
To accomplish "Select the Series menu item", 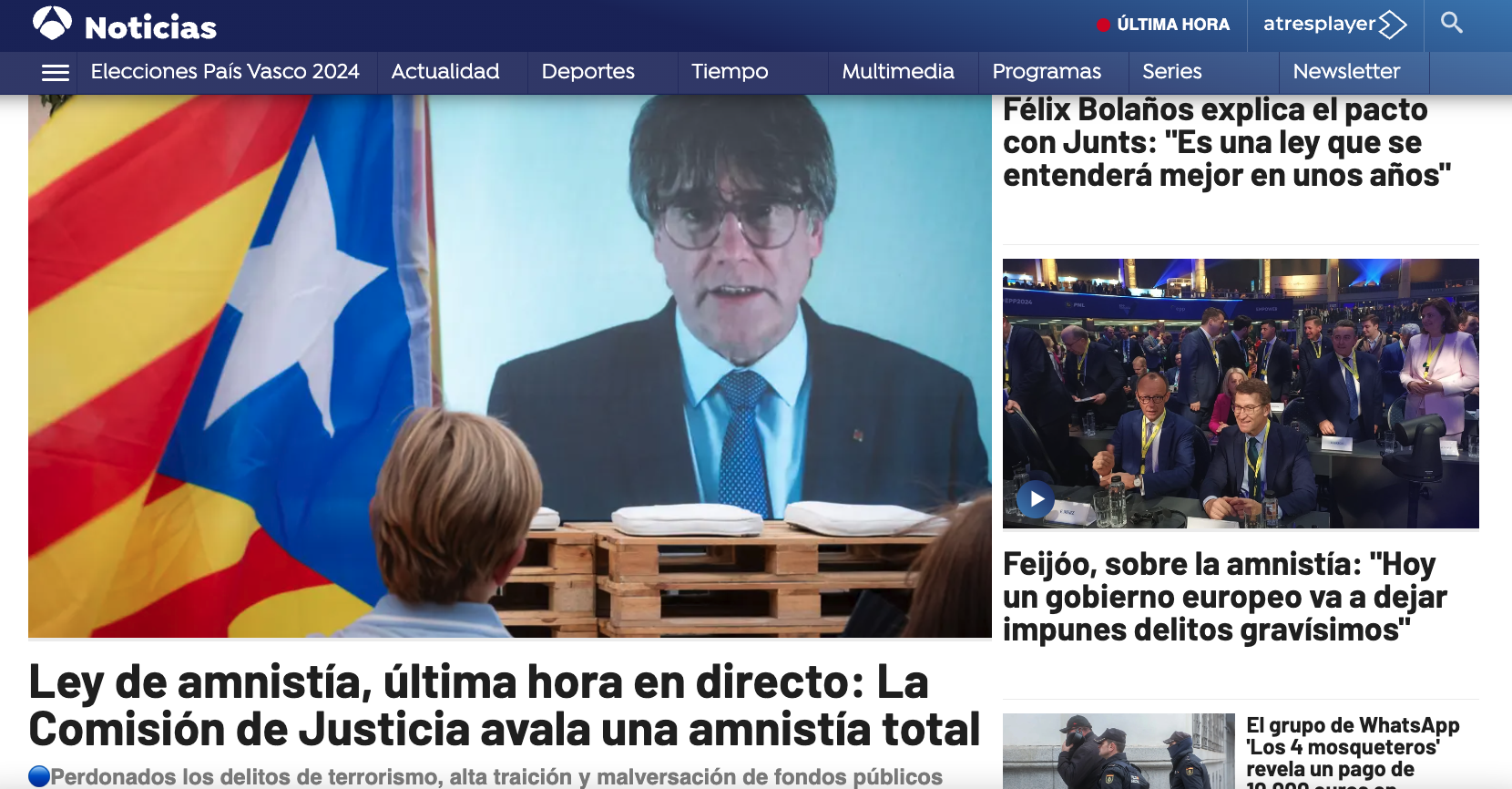I will pos(1171,72).
